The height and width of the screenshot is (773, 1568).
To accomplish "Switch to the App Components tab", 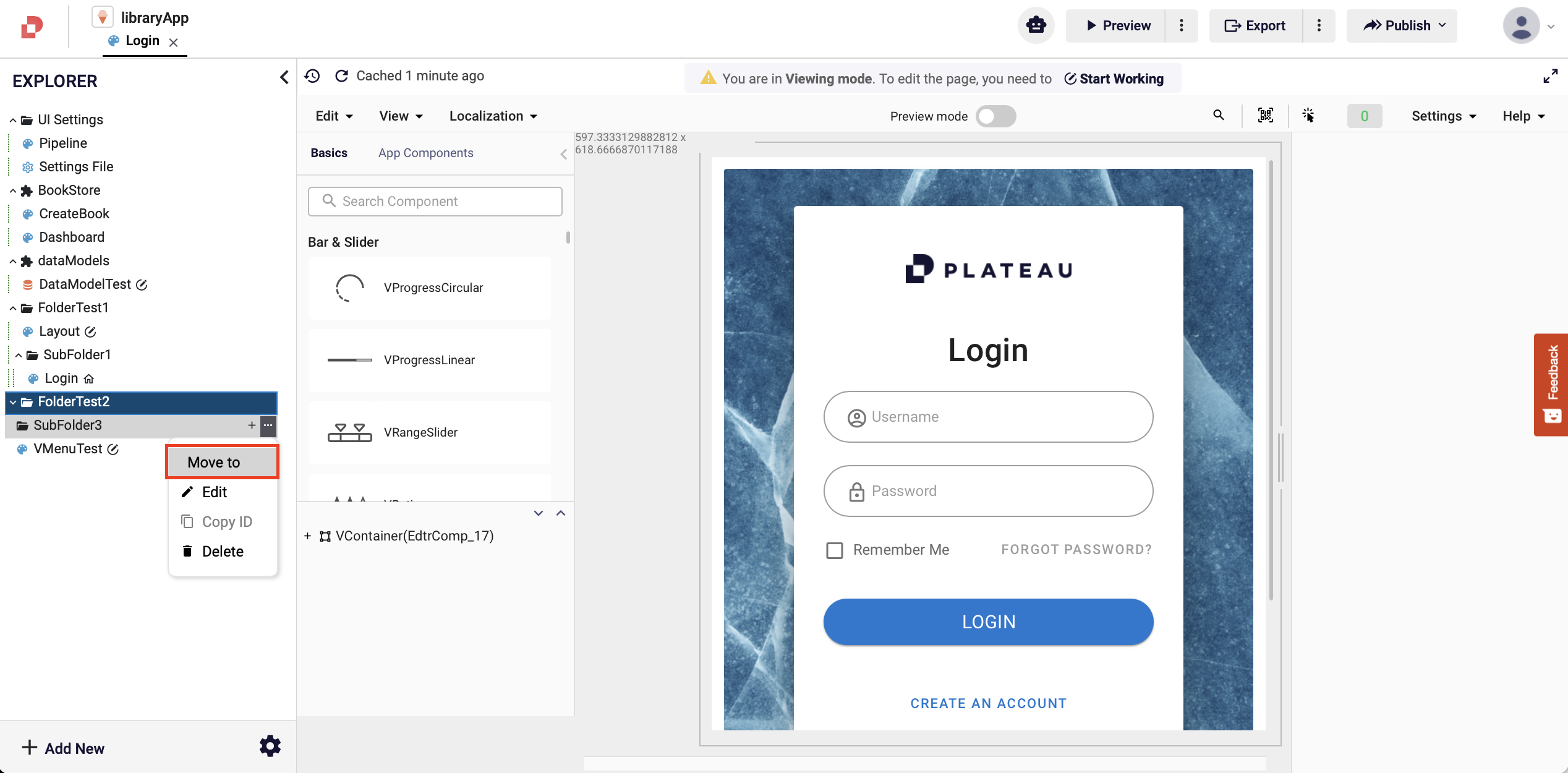I will tap(425, 153).
